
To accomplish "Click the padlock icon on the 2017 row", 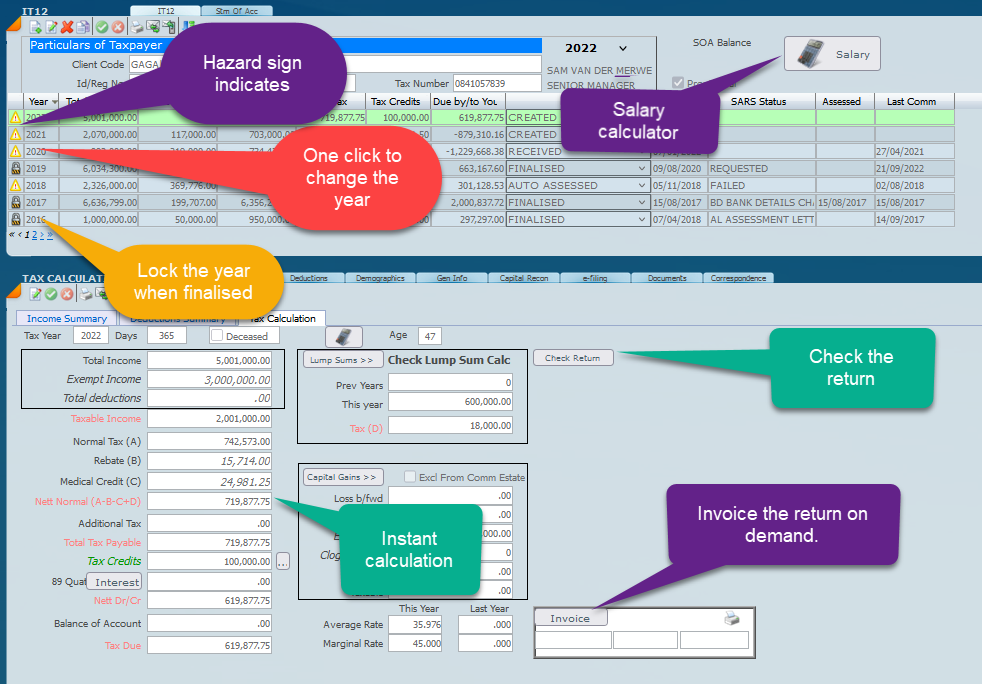I will (15, 202).
